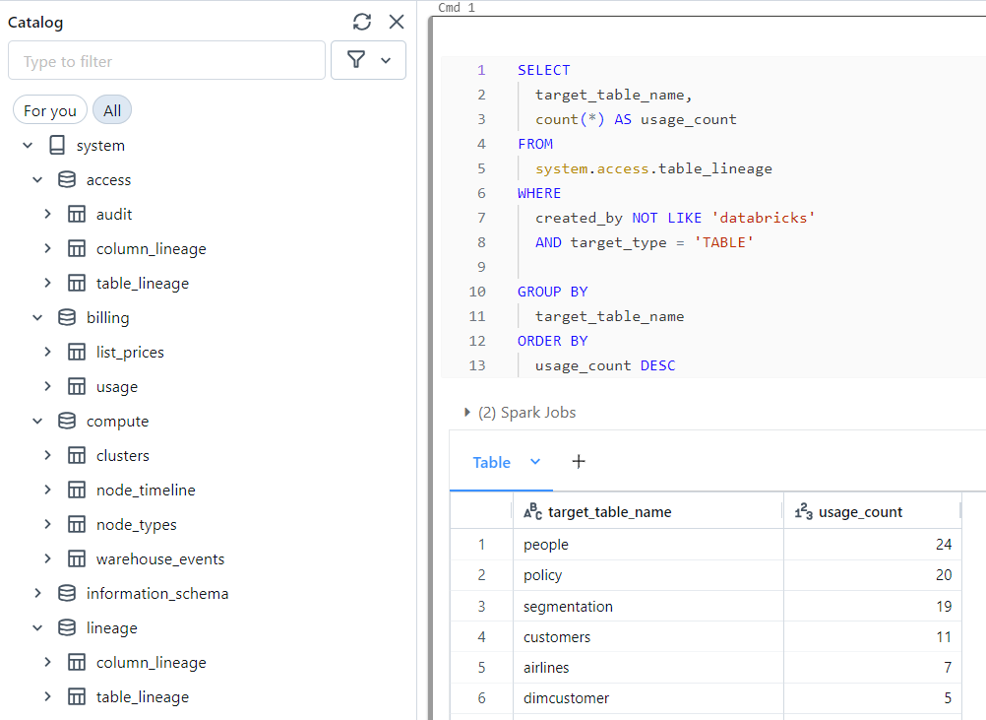The height and width of the screenshot is (720, 986).
Task: Select the All filter pill
Action: (112, 110)
